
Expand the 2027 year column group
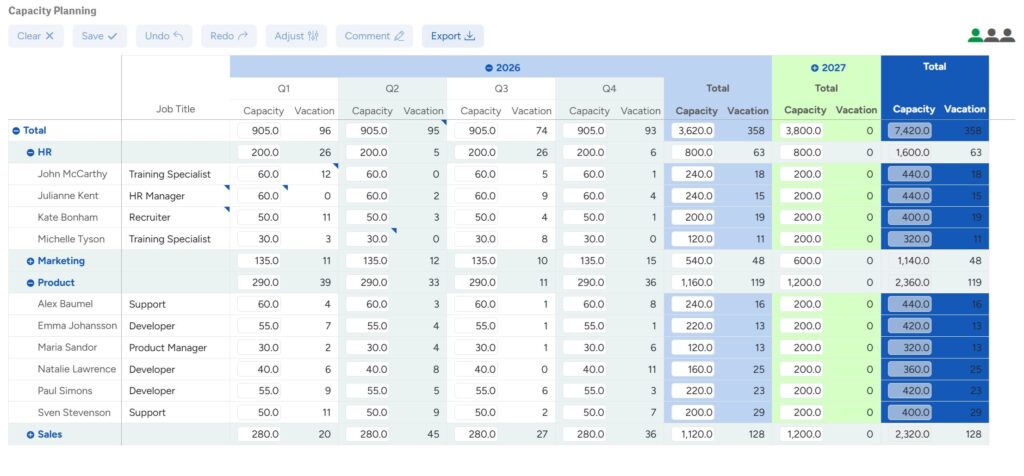click(x=815, y=68)
